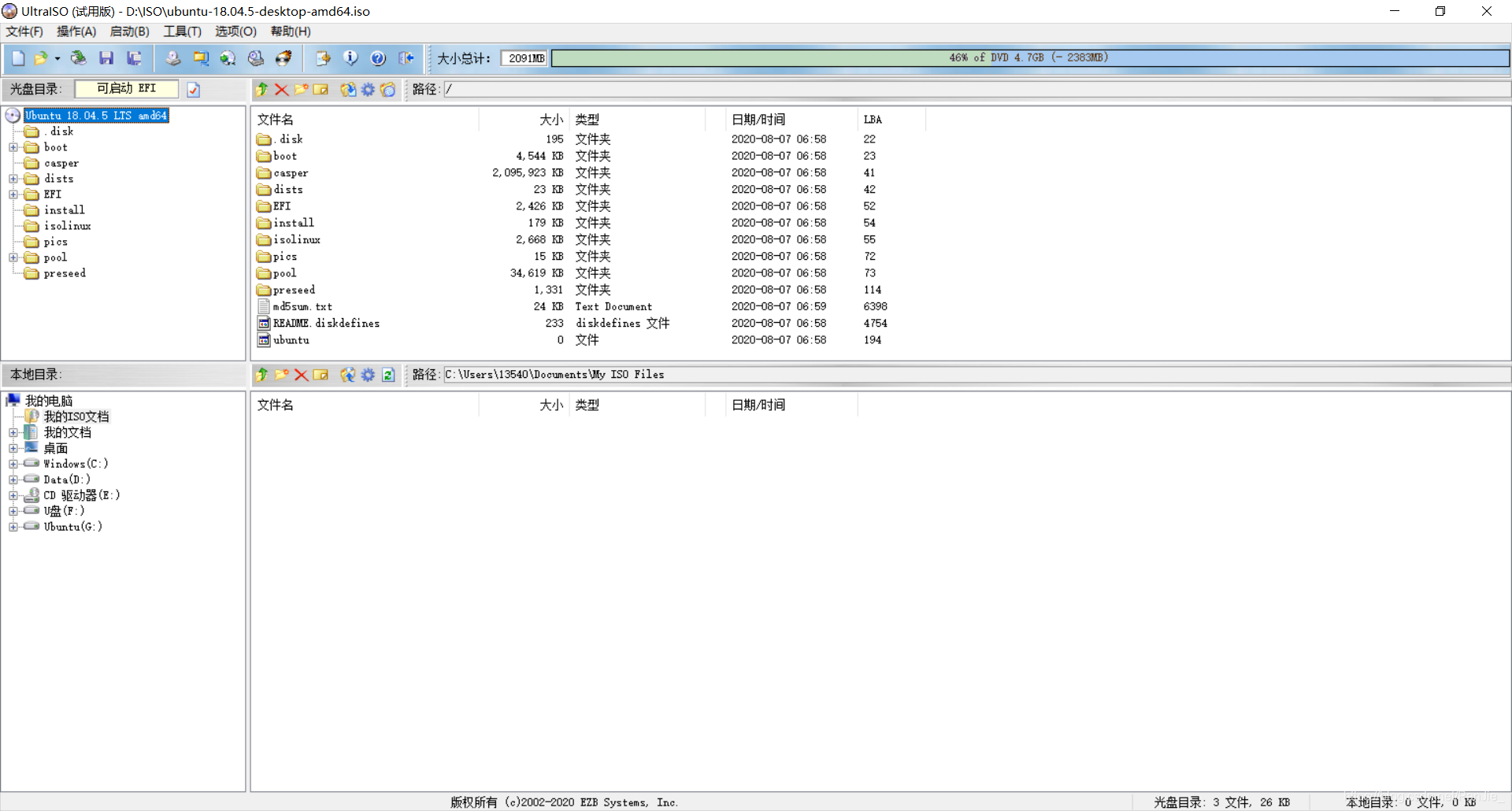1512x811 pixels.
Task: Click the disc path field showing /
Action: tap(976, 89)
